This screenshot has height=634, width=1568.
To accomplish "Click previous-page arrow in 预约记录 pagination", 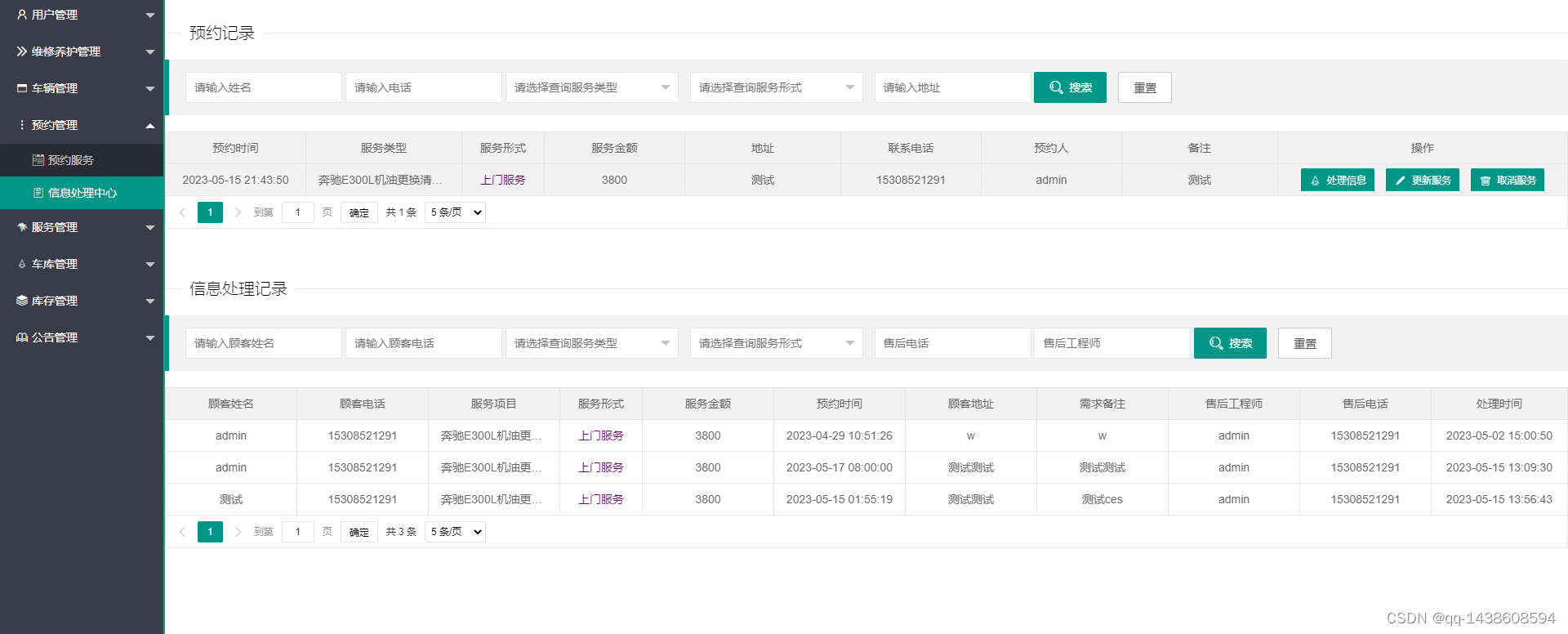I will click(182, 212).
